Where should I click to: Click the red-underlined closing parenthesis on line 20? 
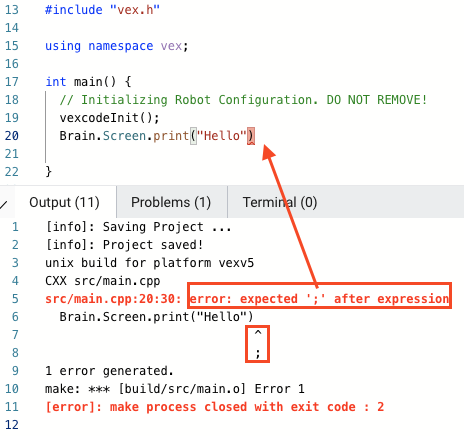coord(251,136)
